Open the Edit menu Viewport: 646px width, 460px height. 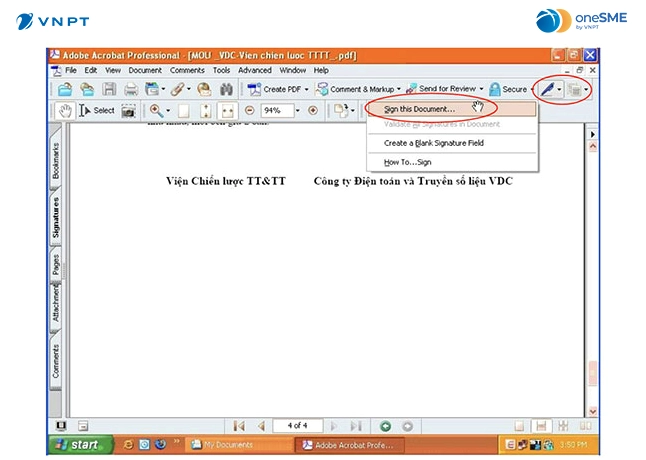tap(91, 70)
